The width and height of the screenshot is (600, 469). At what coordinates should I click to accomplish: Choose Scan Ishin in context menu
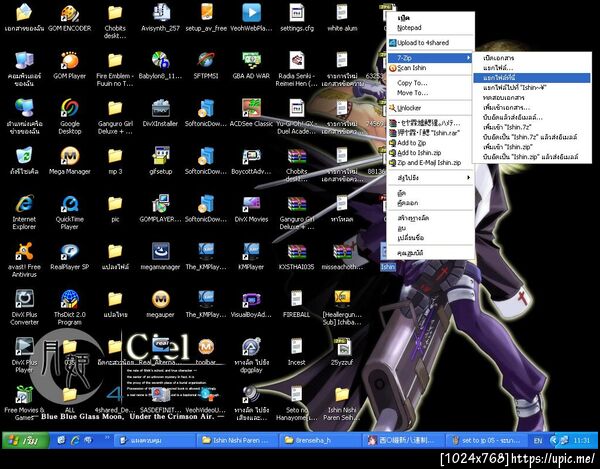tap(430, 68)
